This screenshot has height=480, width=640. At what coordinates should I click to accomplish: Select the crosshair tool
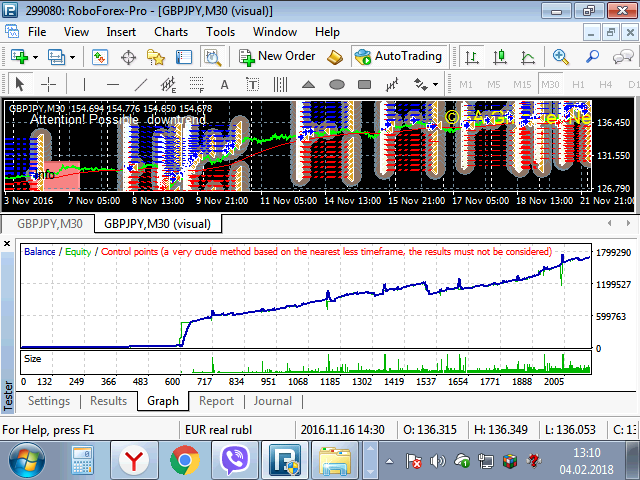point(47,84)
